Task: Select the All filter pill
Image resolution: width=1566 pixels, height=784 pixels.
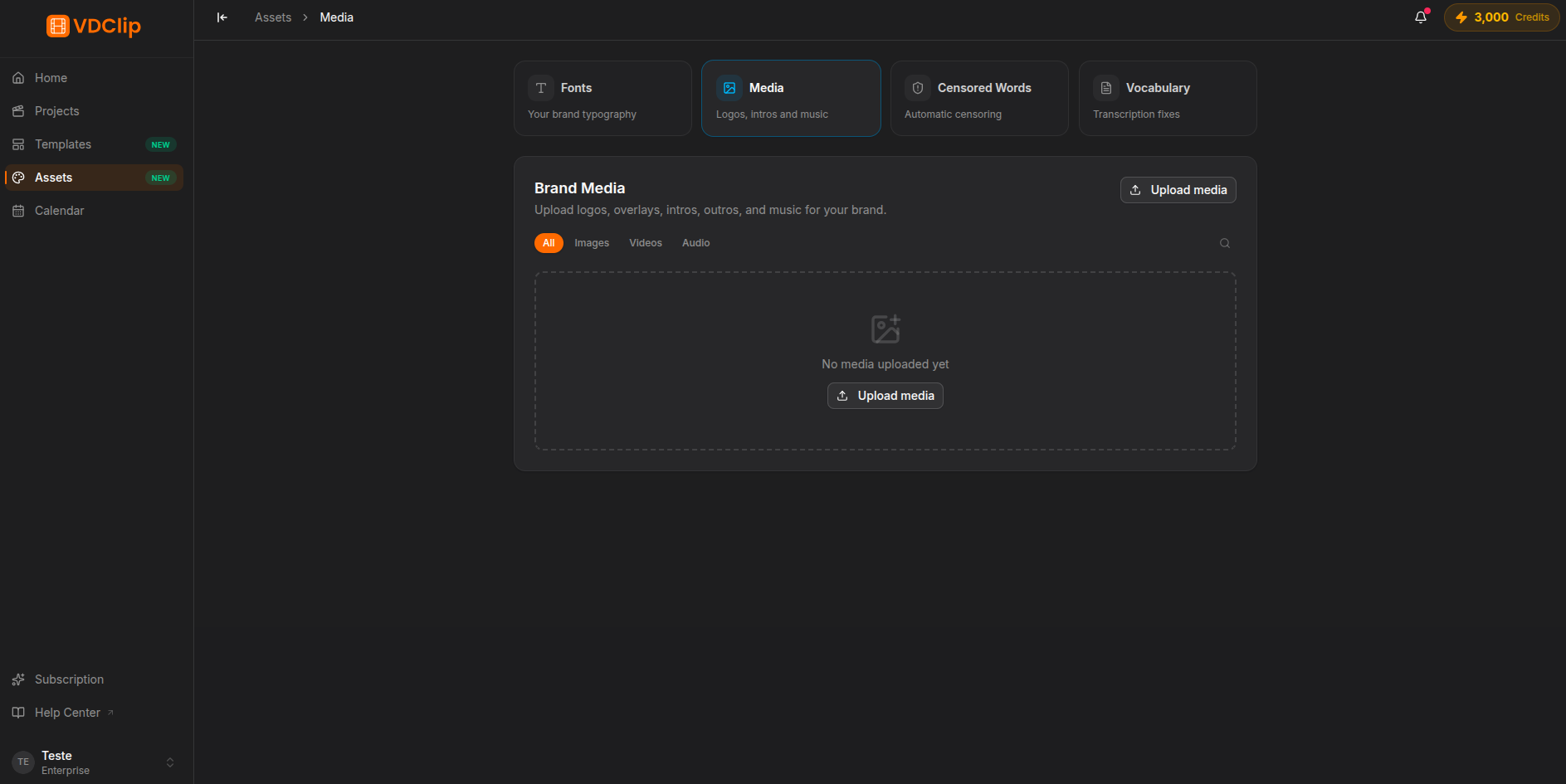Action: (x=549, y=243)
